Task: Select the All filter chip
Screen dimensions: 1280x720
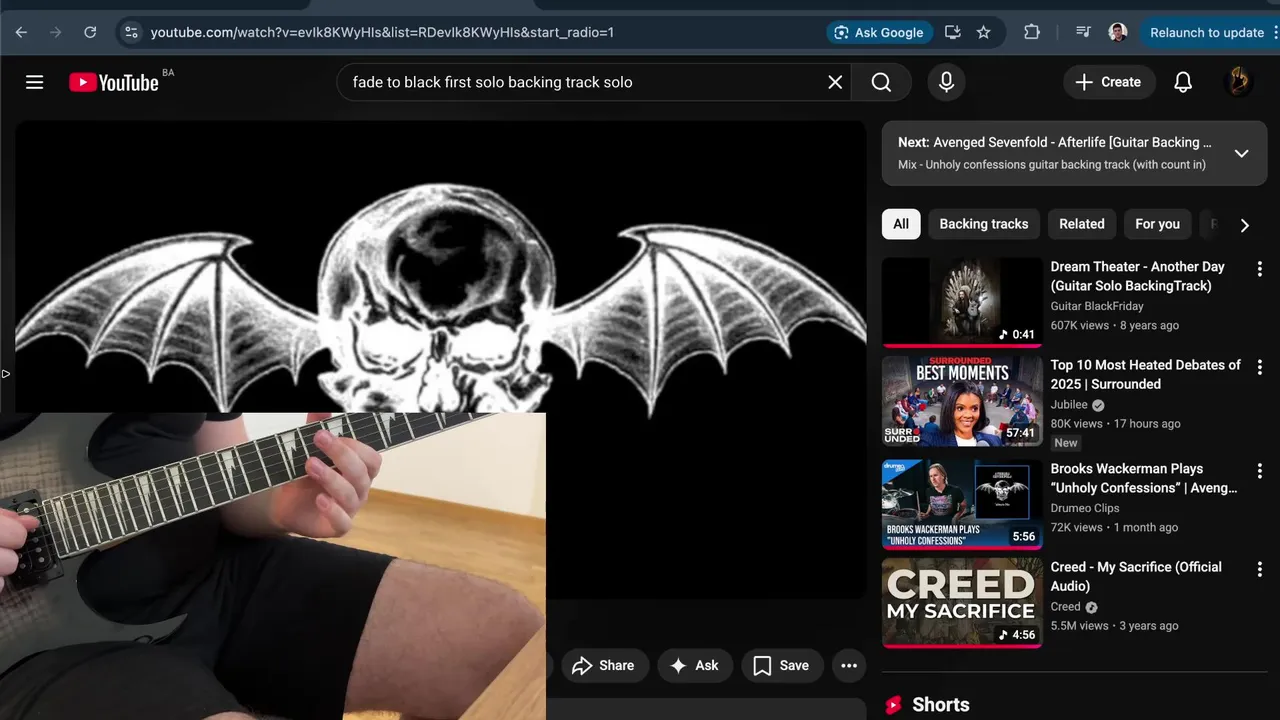Action: [x=901, y=224]
